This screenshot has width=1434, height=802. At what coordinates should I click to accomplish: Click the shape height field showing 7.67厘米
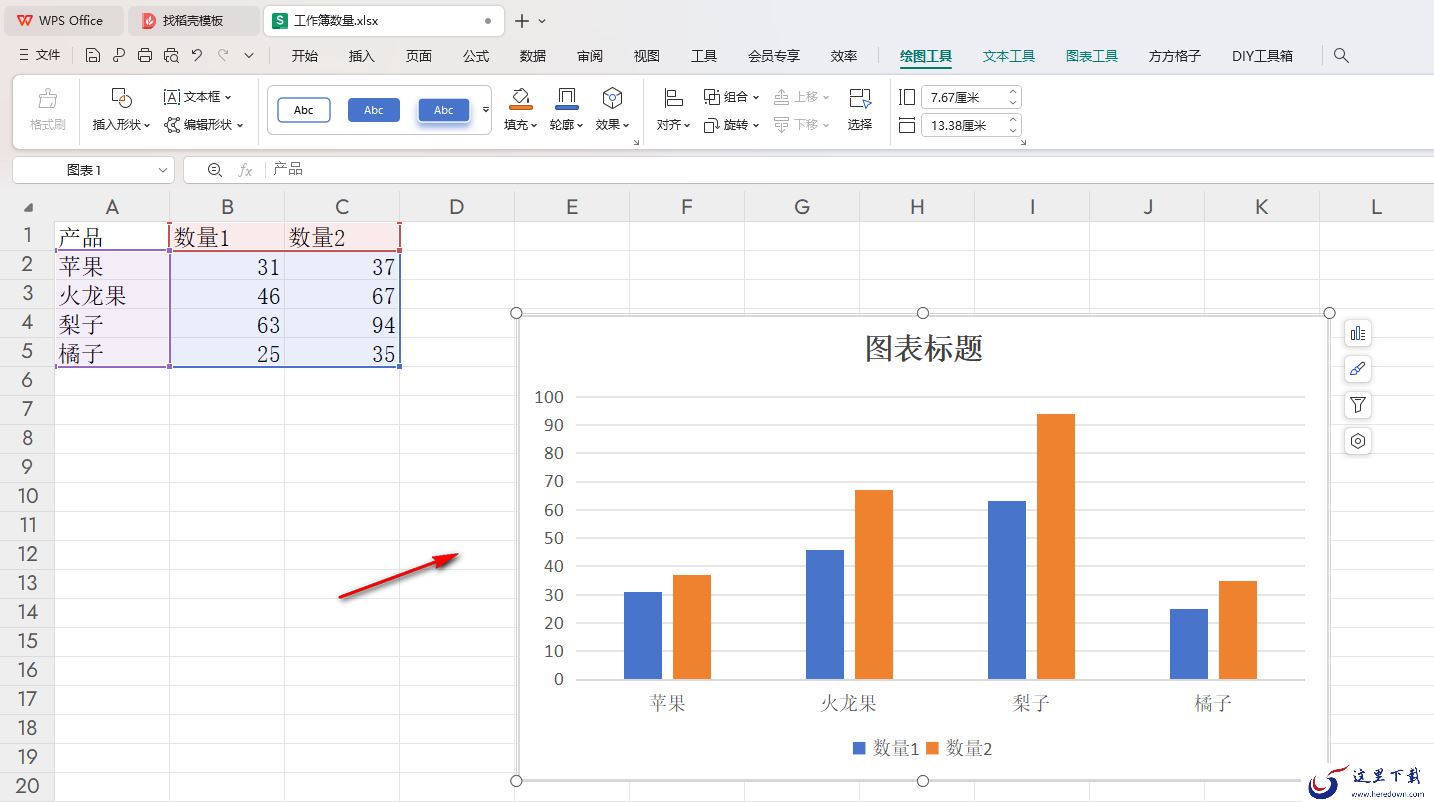[x=963, y=97]
